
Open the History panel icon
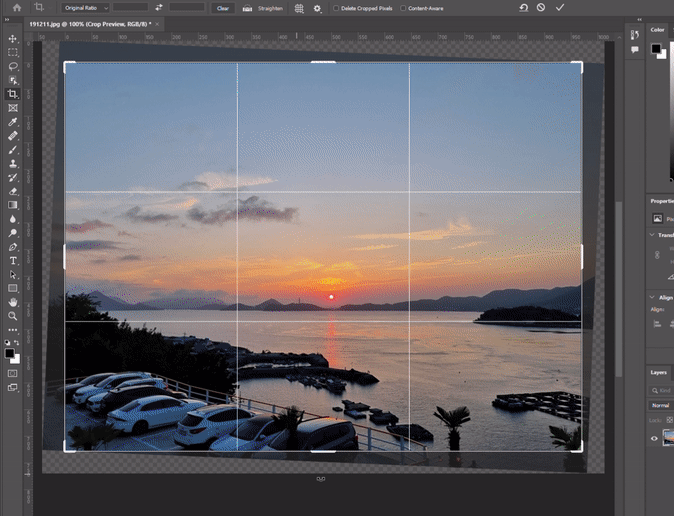[635, 35]
